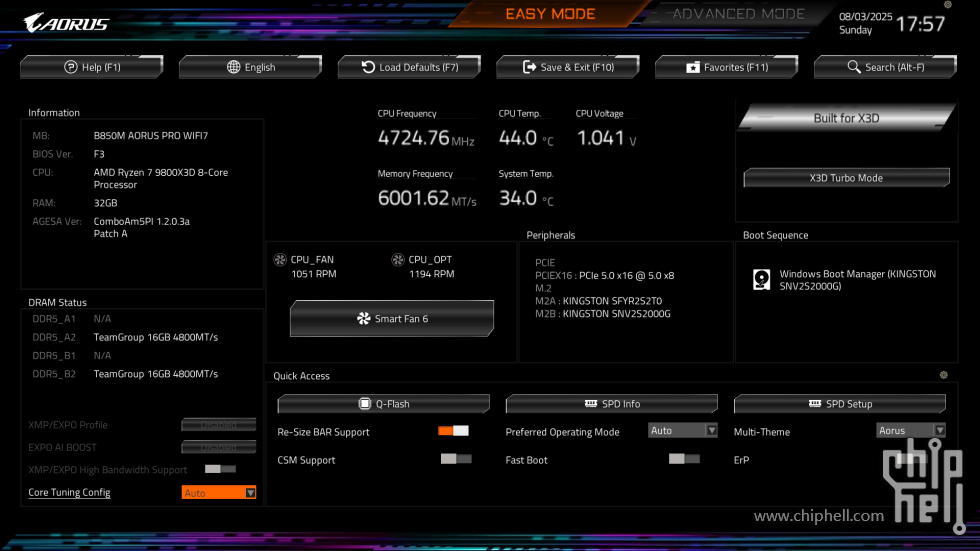The height and width of the screenshot is (551, 980).
Task: Click the CPU_FAN 1051 RPM reading
Action: pyautogui.click(x=314, y=274)
